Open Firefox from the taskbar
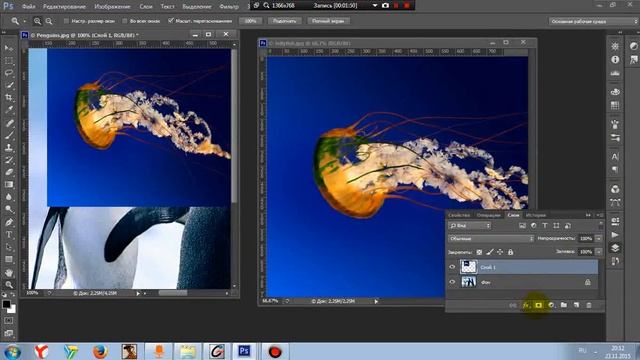This screenshot has height=360, width=640. (x=100, y=351)
